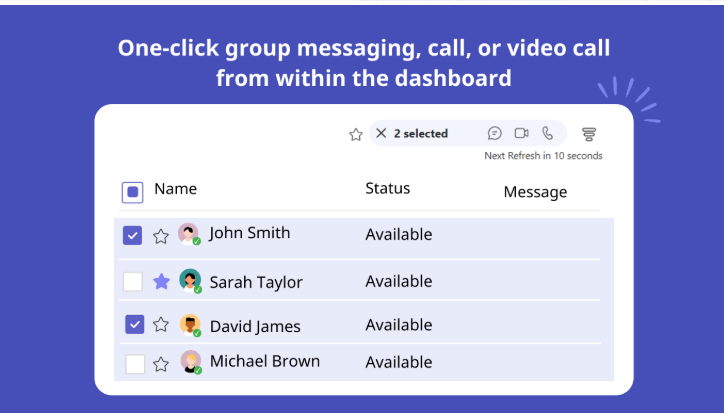Viewport: 724px width, 413px height.
Task: Favorite John Smith with star icon
Action: click(x=161, y=237)
